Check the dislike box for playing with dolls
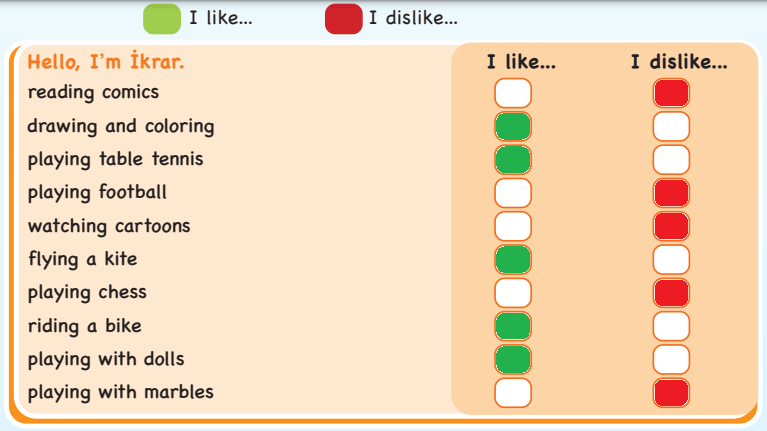 point(671,359)
